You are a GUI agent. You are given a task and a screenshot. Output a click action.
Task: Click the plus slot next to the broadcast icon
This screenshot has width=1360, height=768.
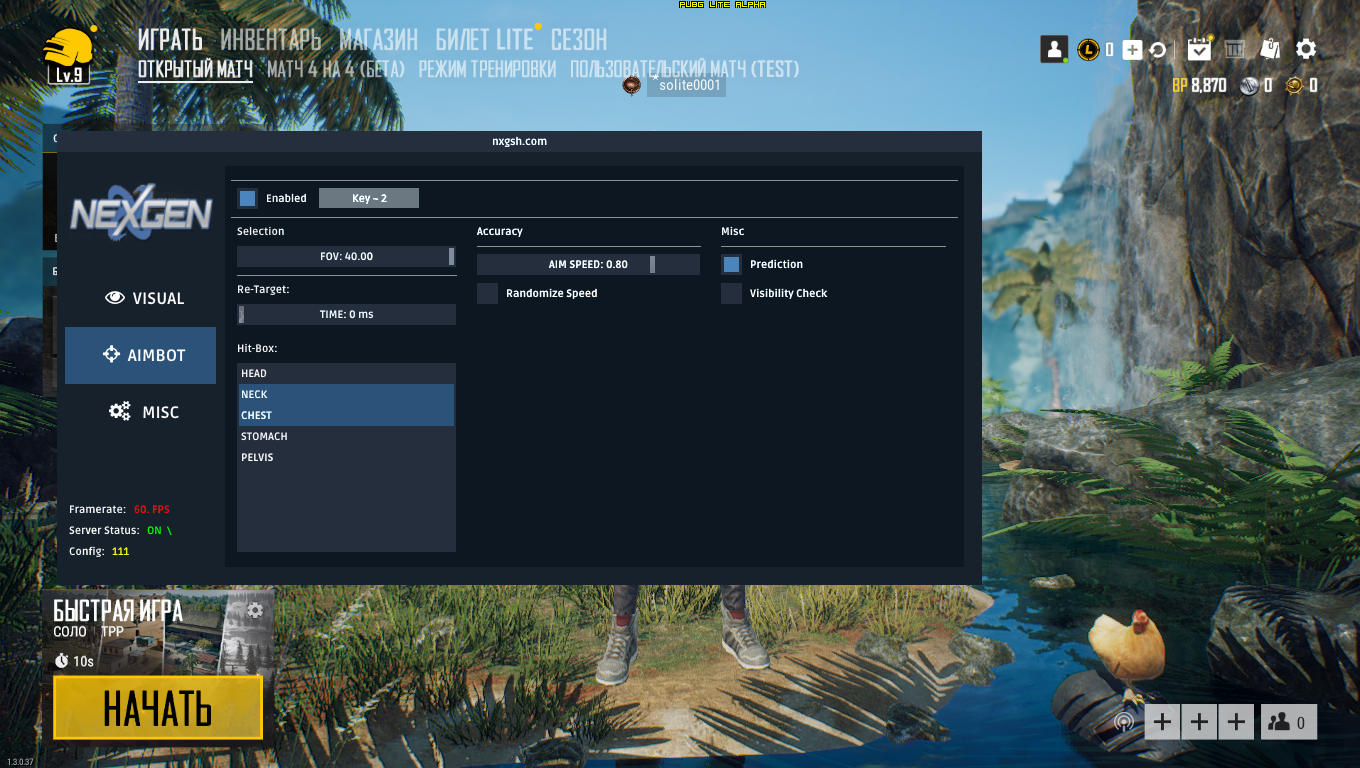click(1162, 722)
